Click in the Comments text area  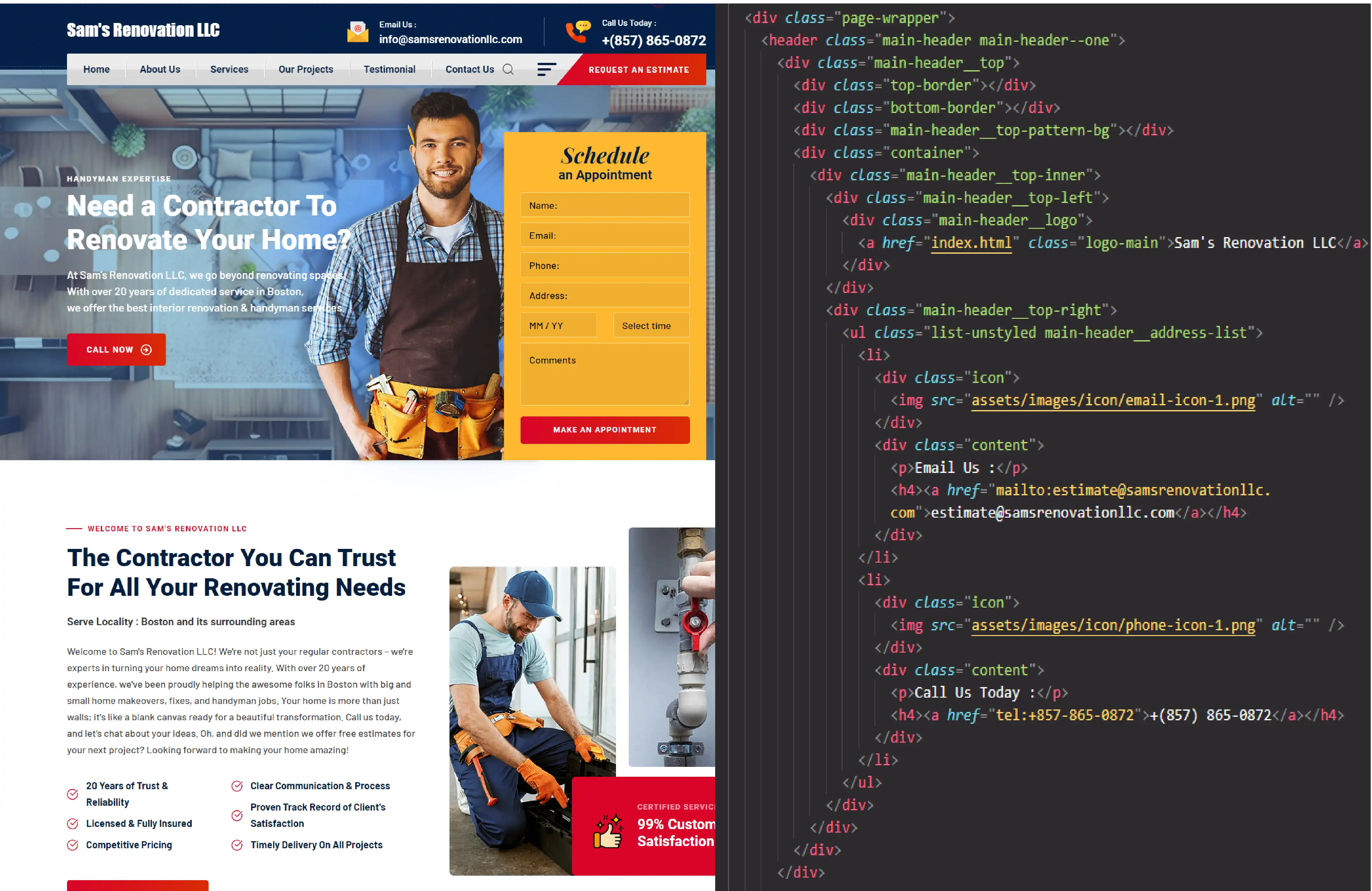pos(605,374)
